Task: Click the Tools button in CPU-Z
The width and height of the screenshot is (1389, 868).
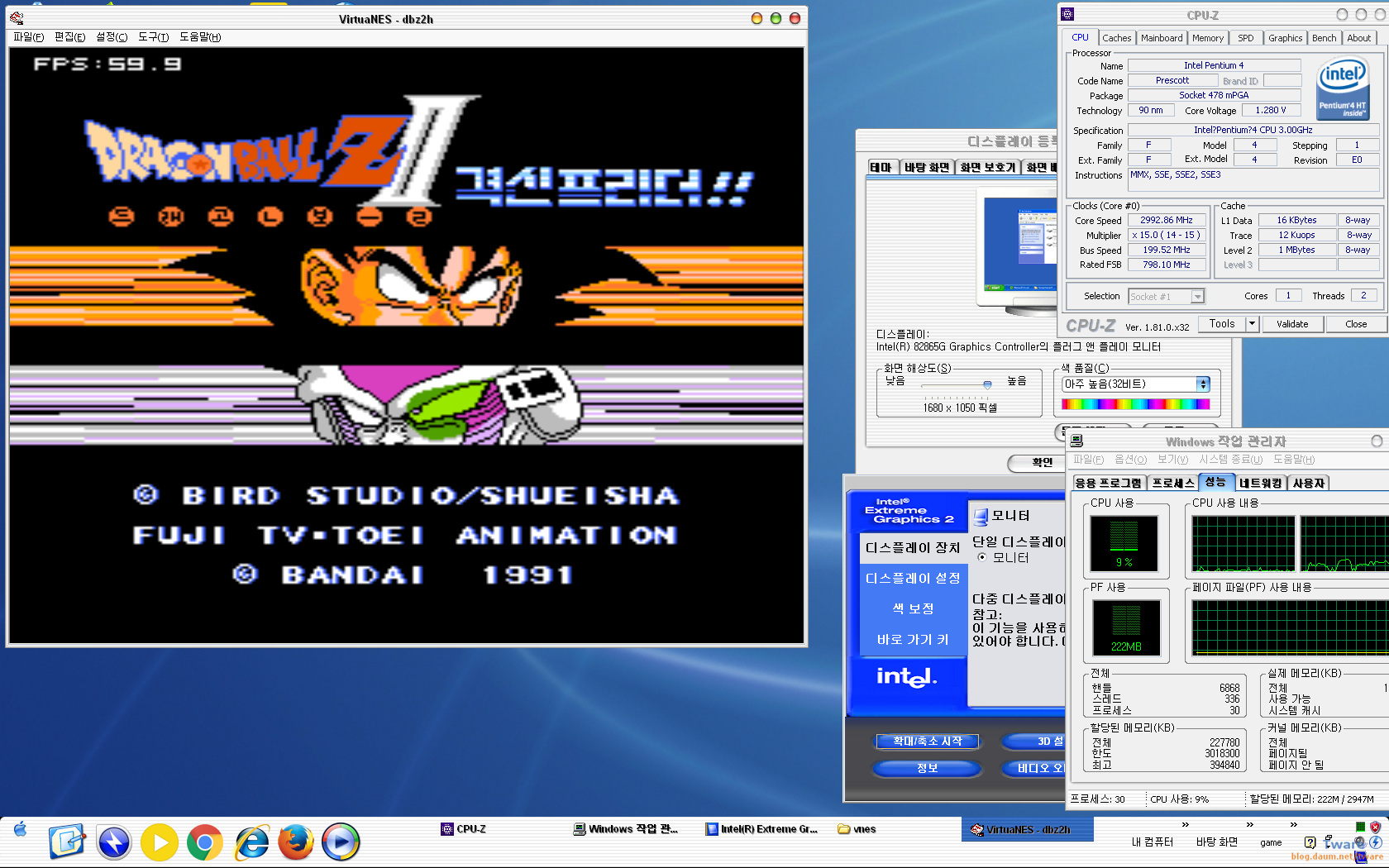Action: [x=1222, y=324]
